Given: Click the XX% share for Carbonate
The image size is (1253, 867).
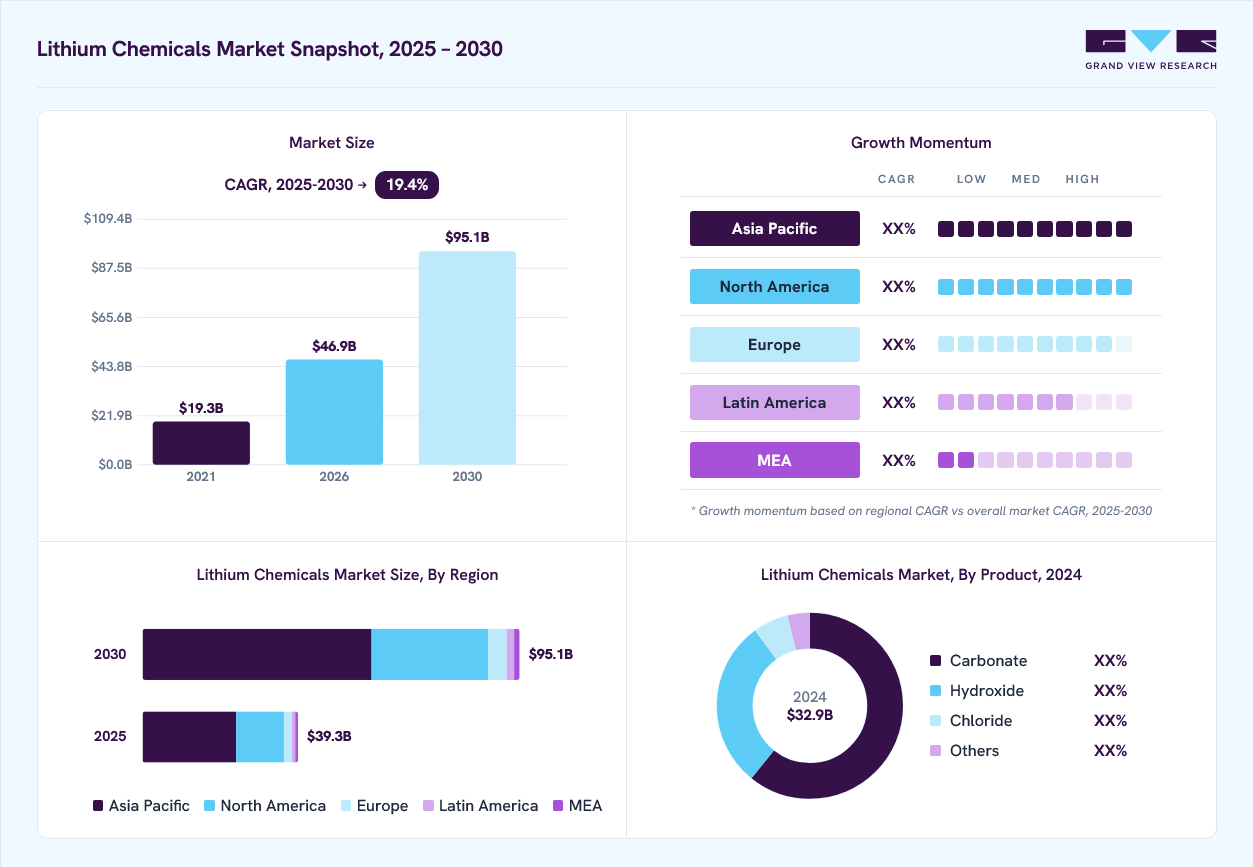Looking at the screenshot, I should 1111,661.
